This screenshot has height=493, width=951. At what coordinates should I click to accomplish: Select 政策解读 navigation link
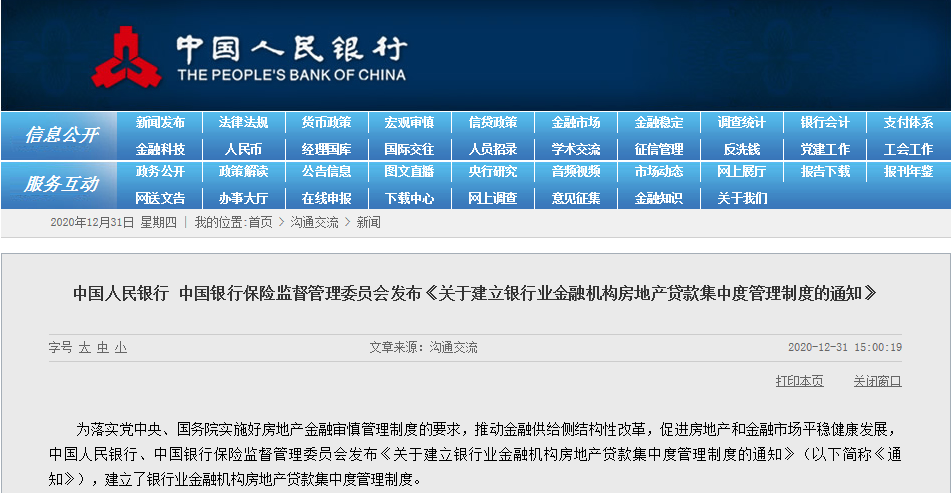click(x=243, y=172)
